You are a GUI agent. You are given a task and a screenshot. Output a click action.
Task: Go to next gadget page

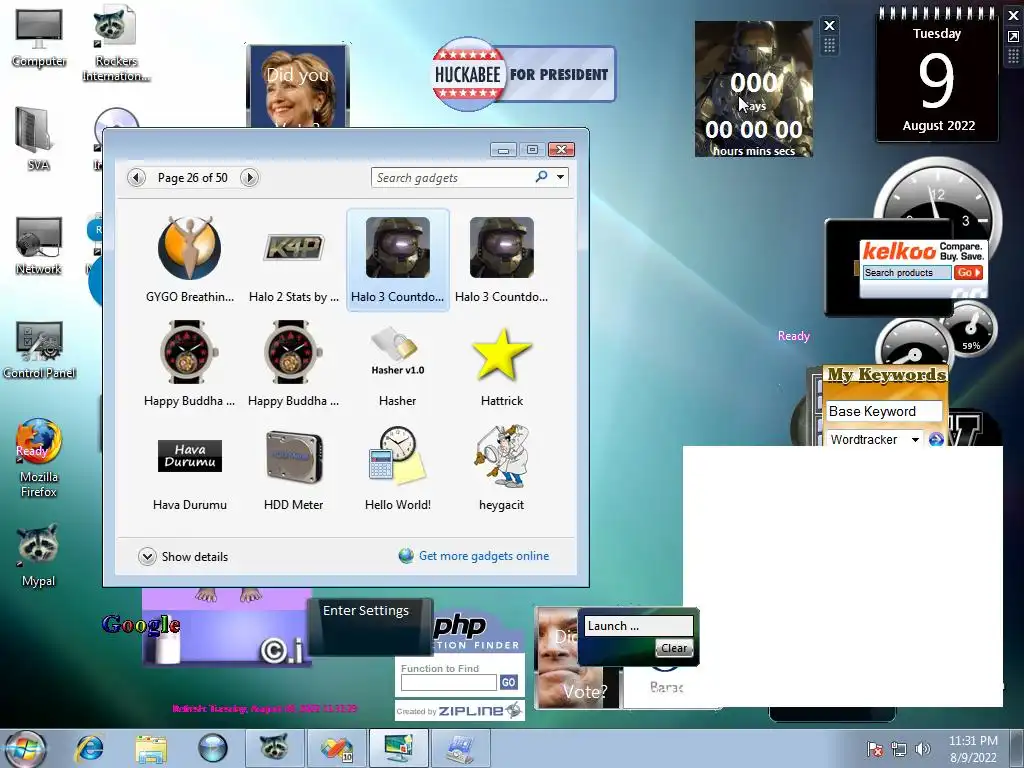tap(249, 178)
